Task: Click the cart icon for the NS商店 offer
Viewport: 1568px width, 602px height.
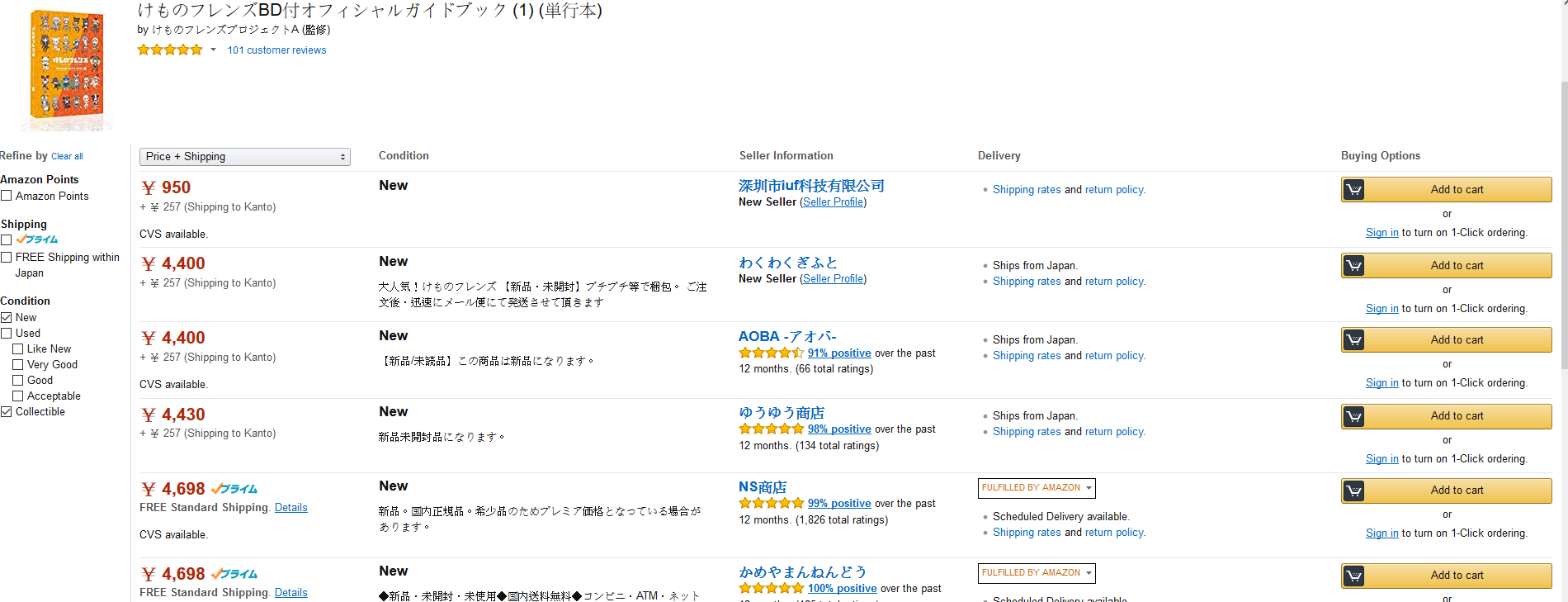Action: 1353,491
